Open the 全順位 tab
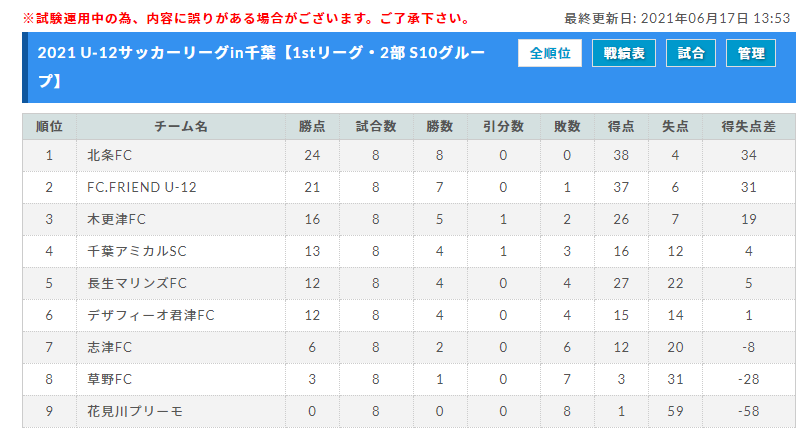Screen dimensions: 811x441 549,53
